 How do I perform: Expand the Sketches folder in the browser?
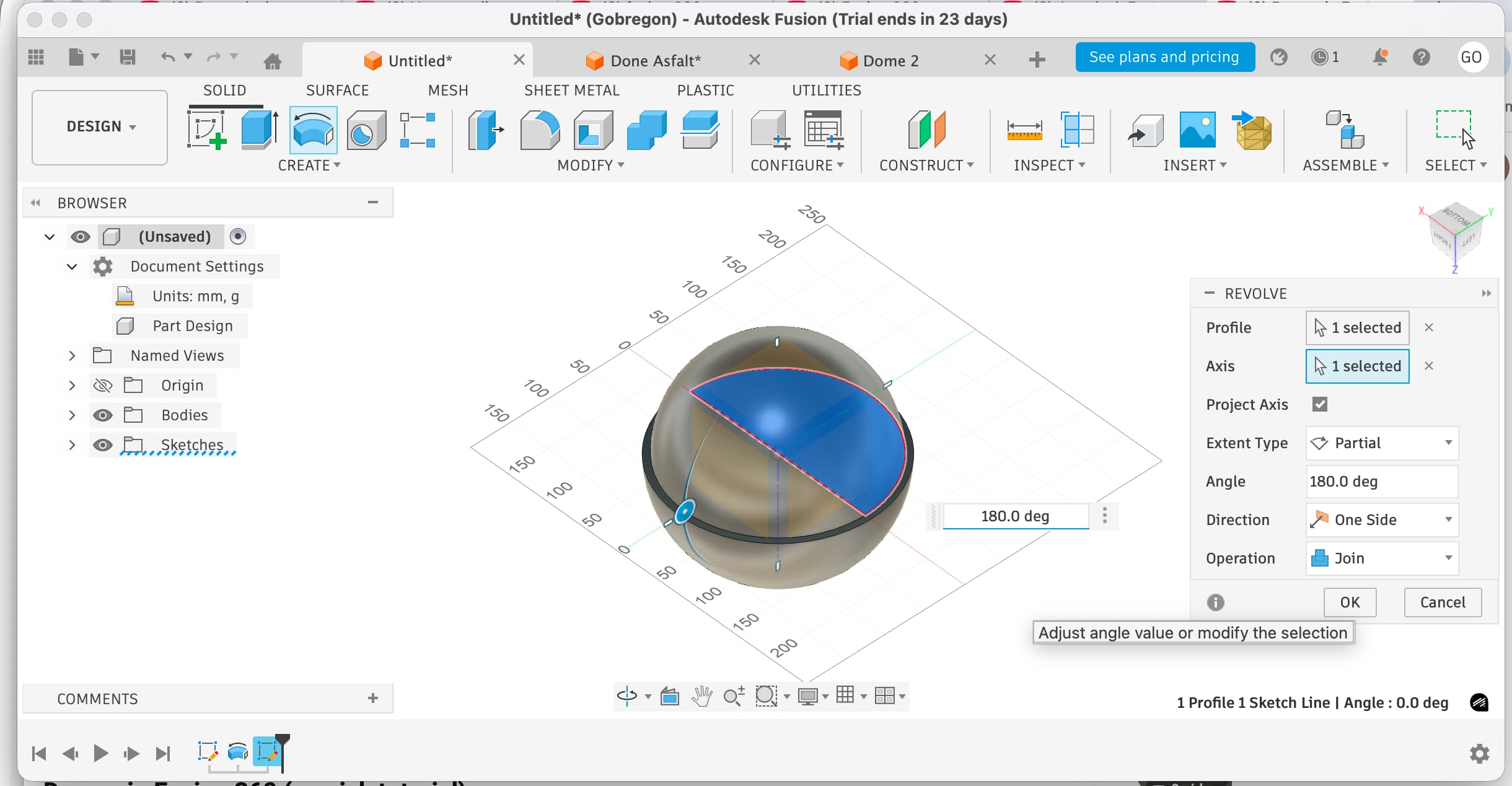pos(73,444)
